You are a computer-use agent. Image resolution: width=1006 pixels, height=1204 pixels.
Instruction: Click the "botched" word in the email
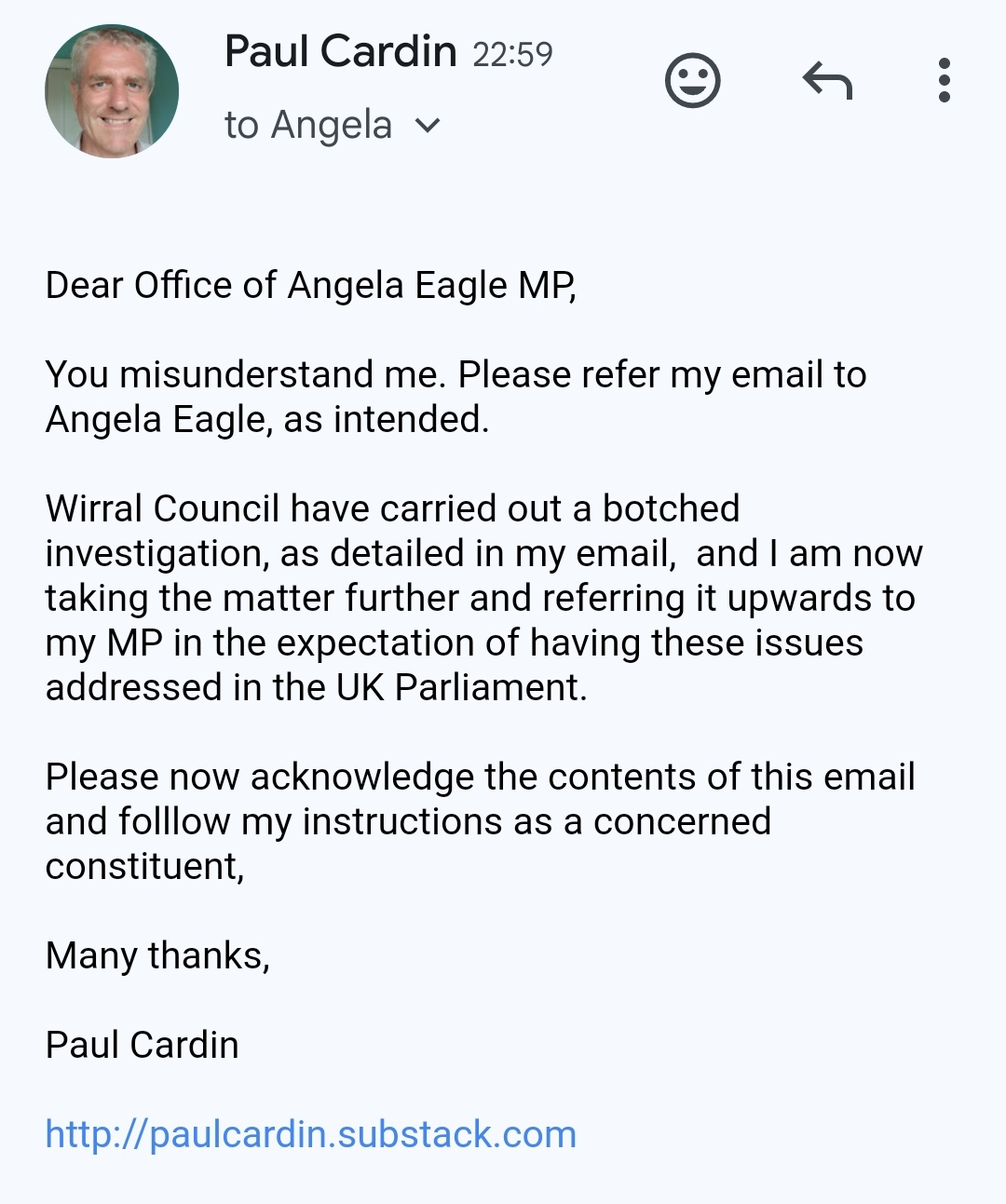click(x=671, y=508)
